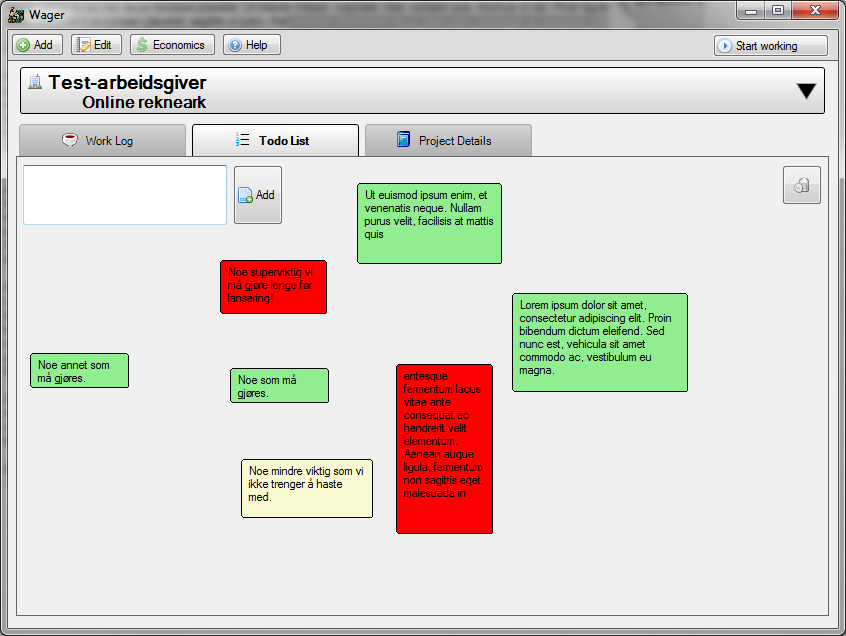Open the Help menu
The width and height of the screenshot is (846, 636).
tap(251, 45)
